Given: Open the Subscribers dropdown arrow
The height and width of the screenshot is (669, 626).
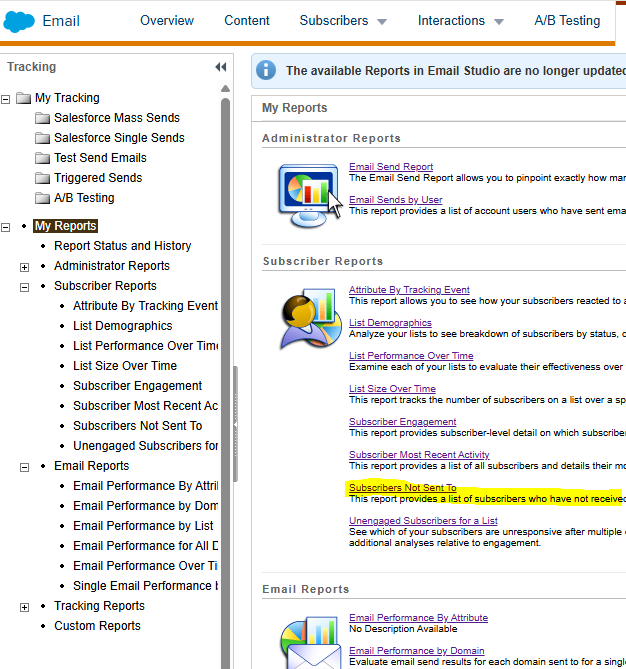Looking at the screenshot, I should click(x=382, y=22).
